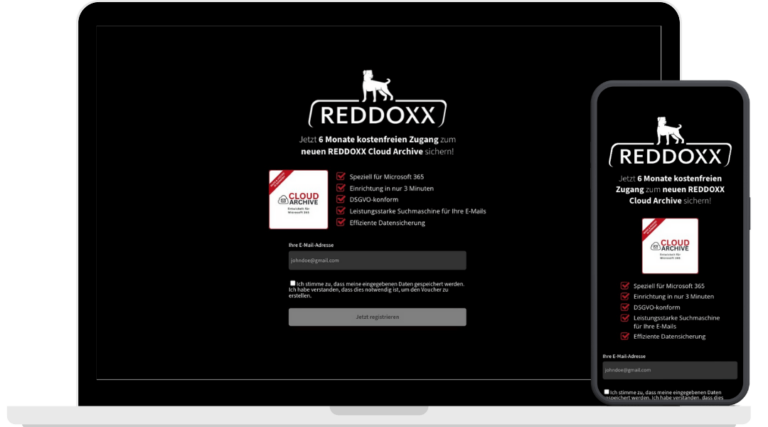The height and width of the screenshot is (427, 768).
Task: Click the phone checkmark beside Speziell für Microsoft 365
Action: click(x=624, y=285)
